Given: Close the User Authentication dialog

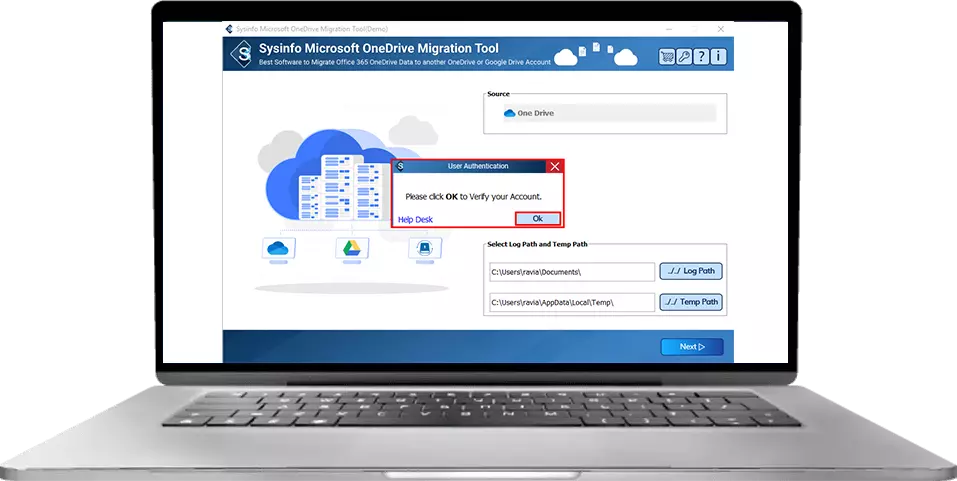Looking at the screenshot, I should point(554,166).
